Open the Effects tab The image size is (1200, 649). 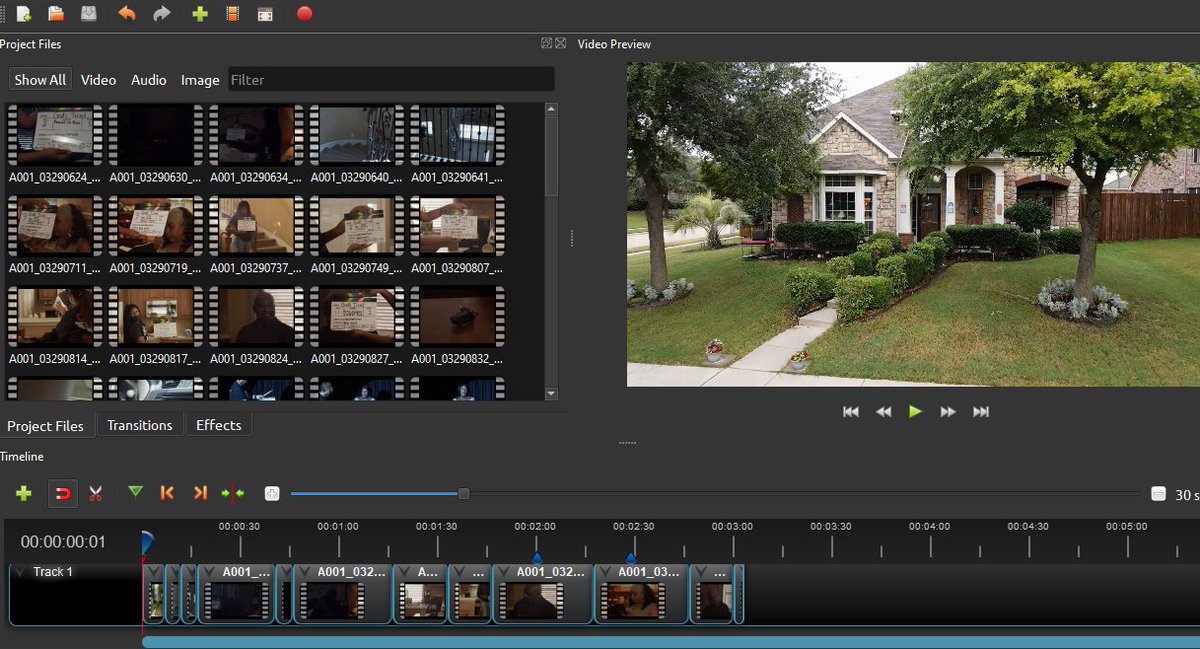[219, 425]
